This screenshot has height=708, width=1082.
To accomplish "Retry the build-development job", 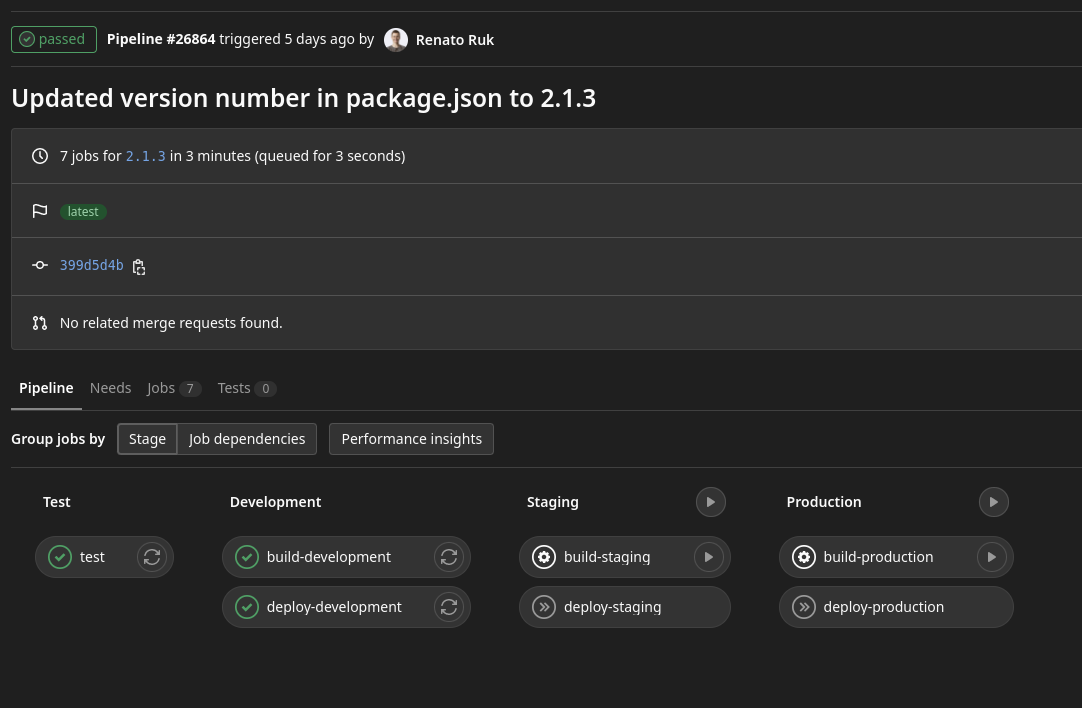I will click(x=449, y=557).
